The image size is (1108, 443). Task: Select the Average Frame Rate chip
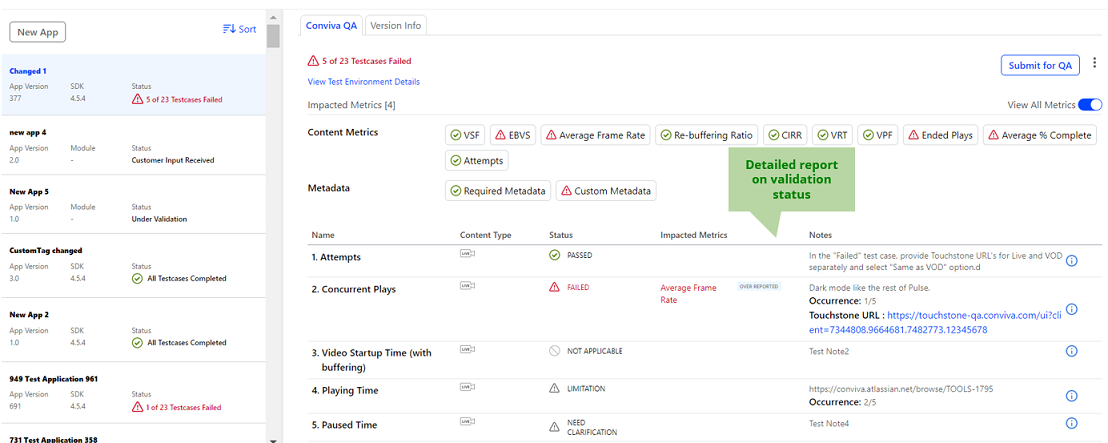tap(596, 135)
